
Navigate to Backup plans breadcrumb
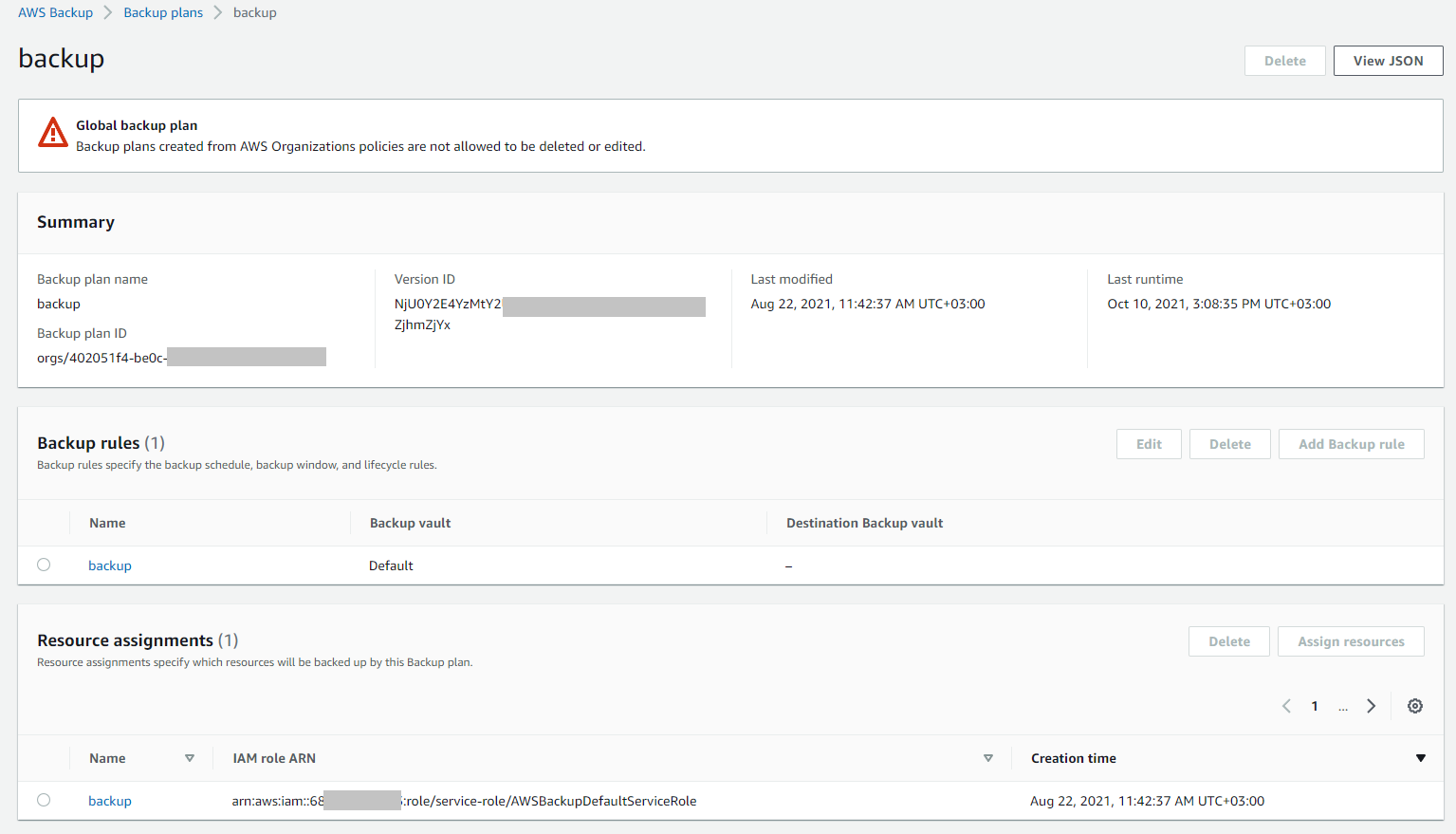pyautogui.click(x=163, y=12)
